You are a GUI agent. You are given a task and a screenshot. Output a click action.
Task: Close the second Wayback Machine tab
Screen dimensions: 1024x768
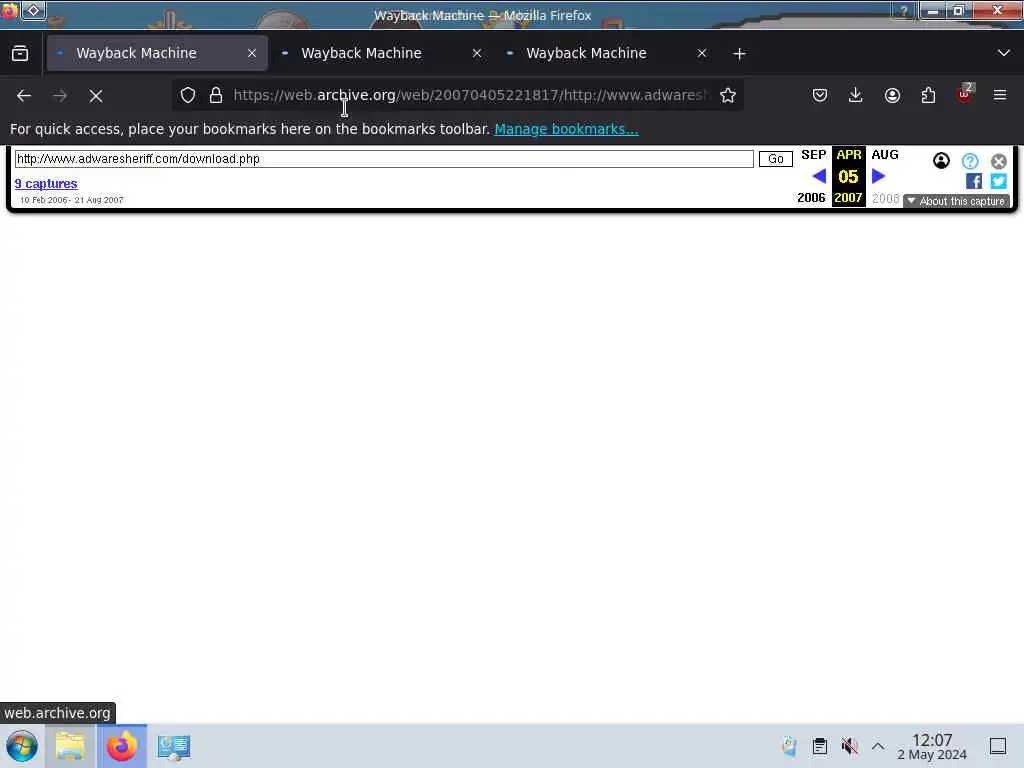pyautogui.click(x=477, y=54)
